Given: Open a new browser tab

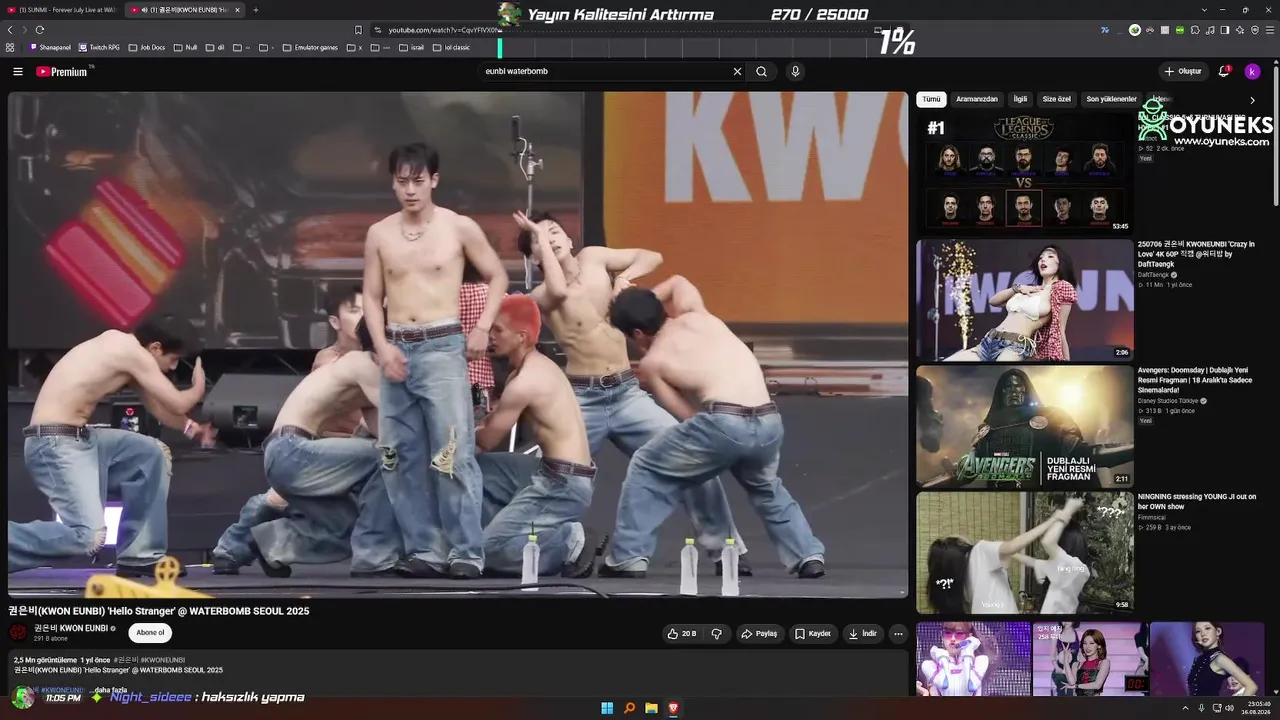Looking at the screenshot, I should 255,10.
